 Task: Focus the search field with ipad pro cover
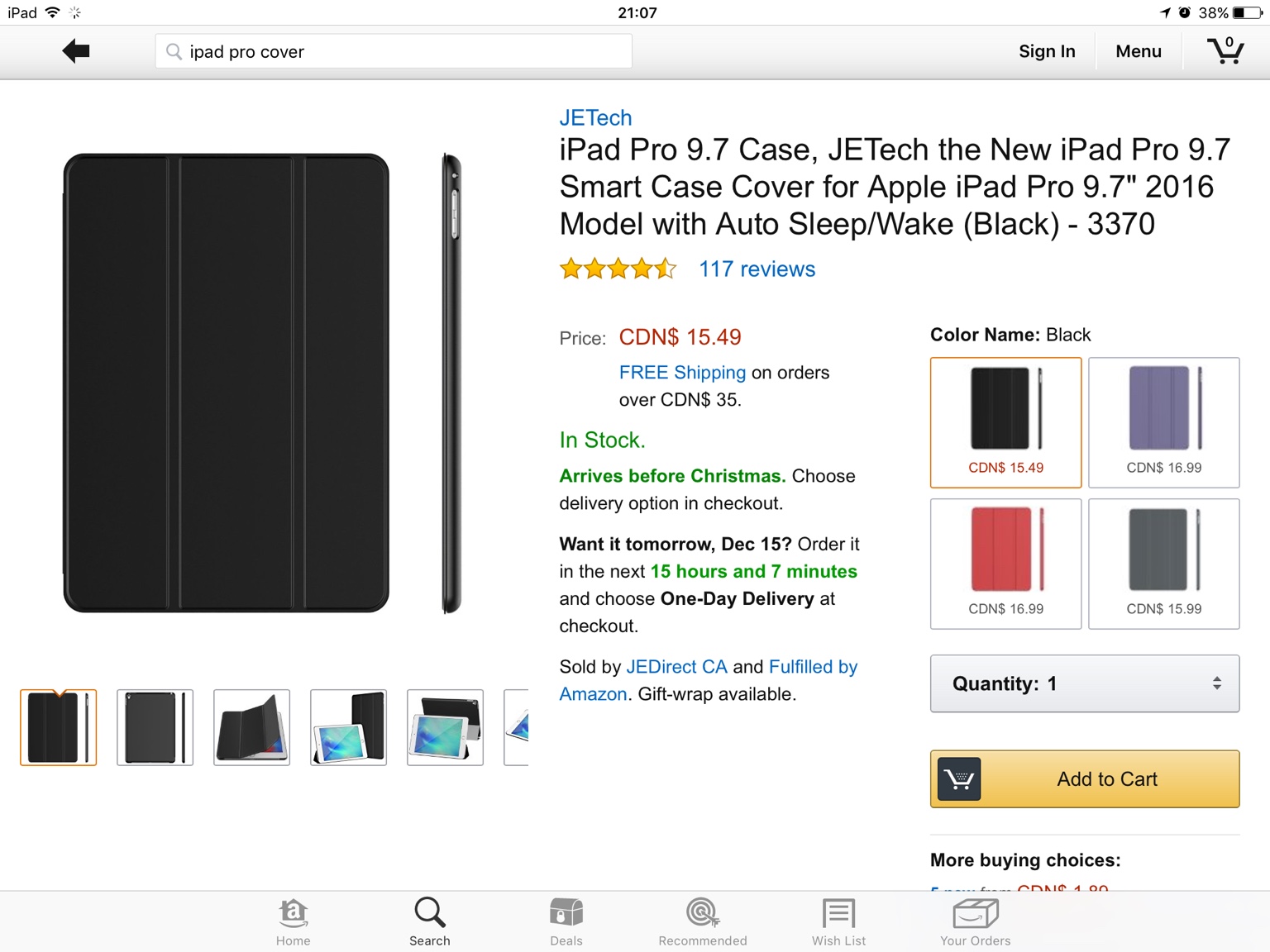[394, 51]
